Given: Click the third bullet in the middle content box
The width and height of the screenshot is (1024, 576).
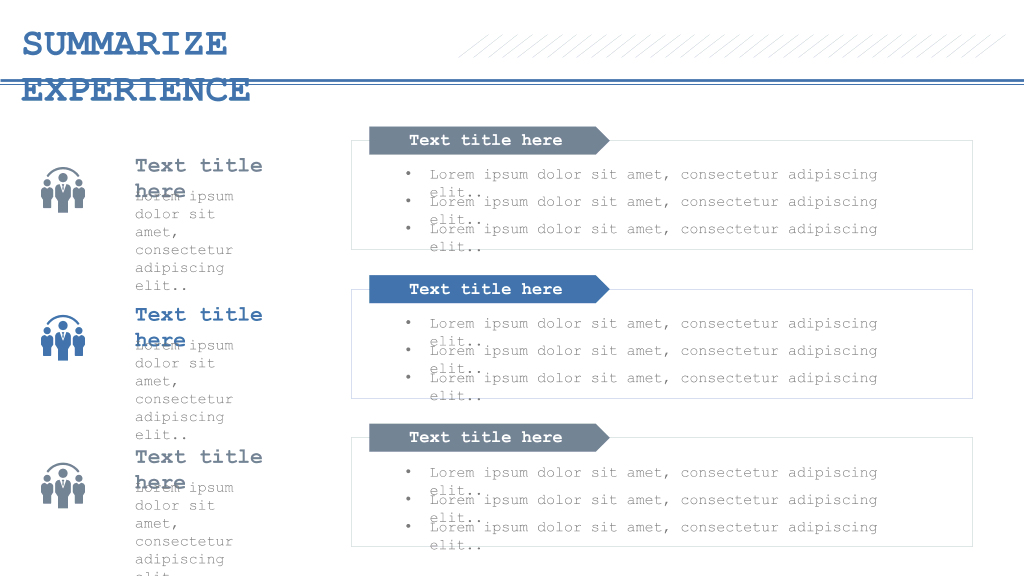Looking at the screenshot, I should point(653,387).
